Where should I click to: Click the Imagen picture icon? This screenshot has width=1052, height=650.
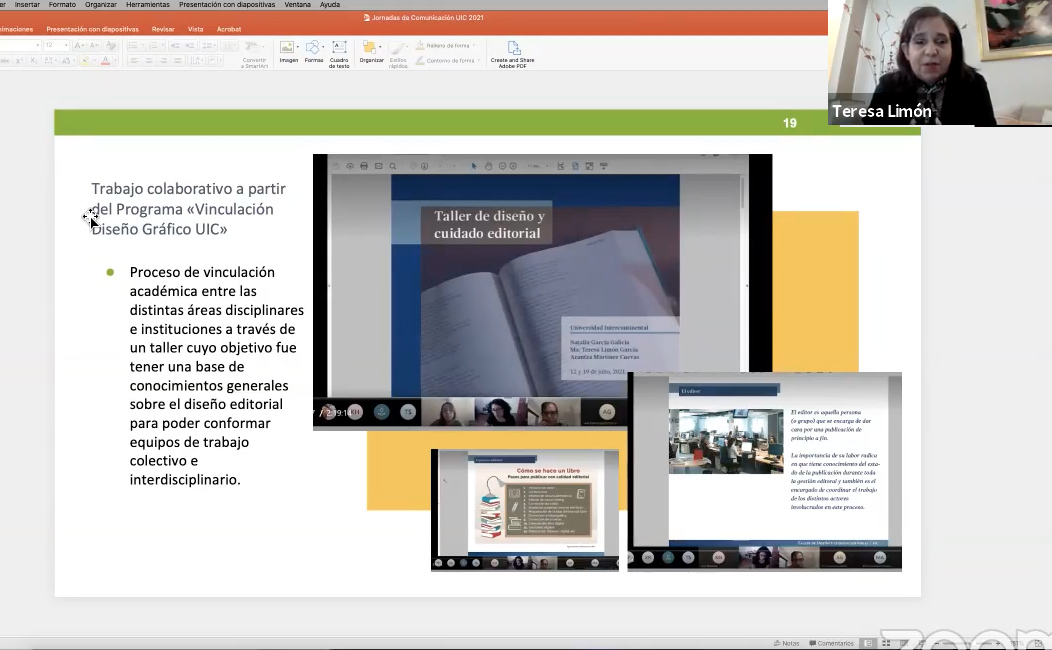click(x=287, y=48)
